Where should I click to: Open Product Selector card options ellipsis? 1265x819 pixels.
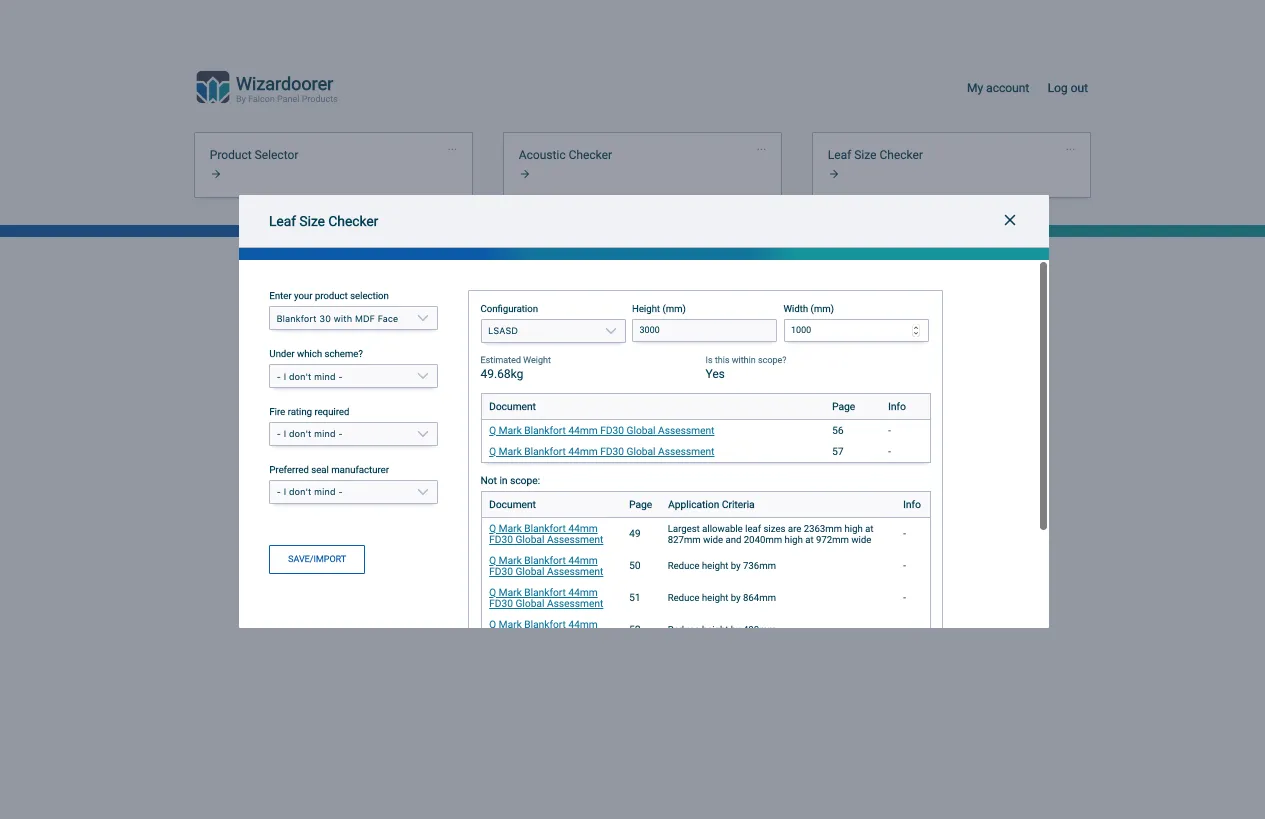(x=452, y=149)
